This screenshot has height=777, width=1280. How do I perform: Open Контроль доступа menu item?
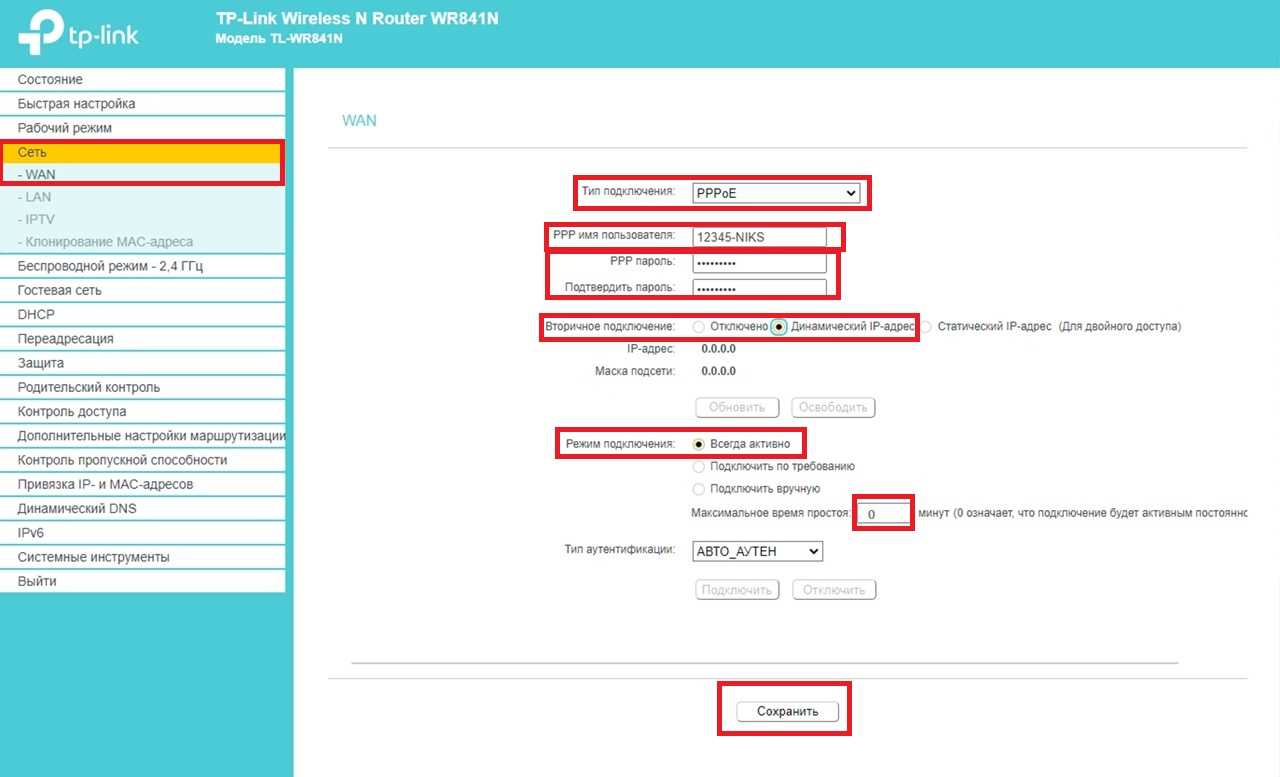(x=143, y=411)
